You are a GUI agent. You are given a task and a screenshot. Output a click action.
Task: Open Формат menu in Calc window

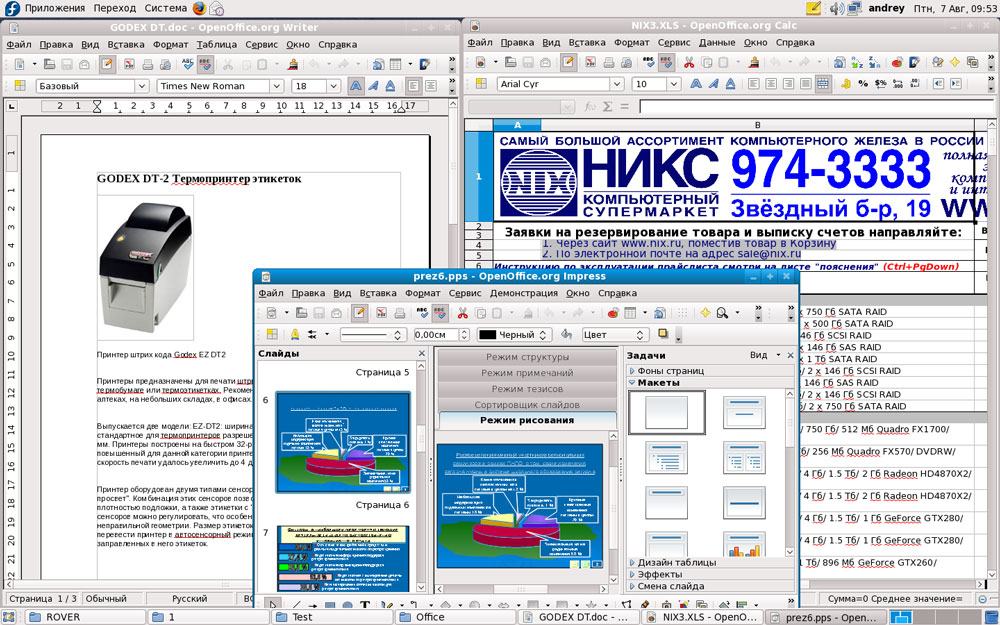pos(631,43)
